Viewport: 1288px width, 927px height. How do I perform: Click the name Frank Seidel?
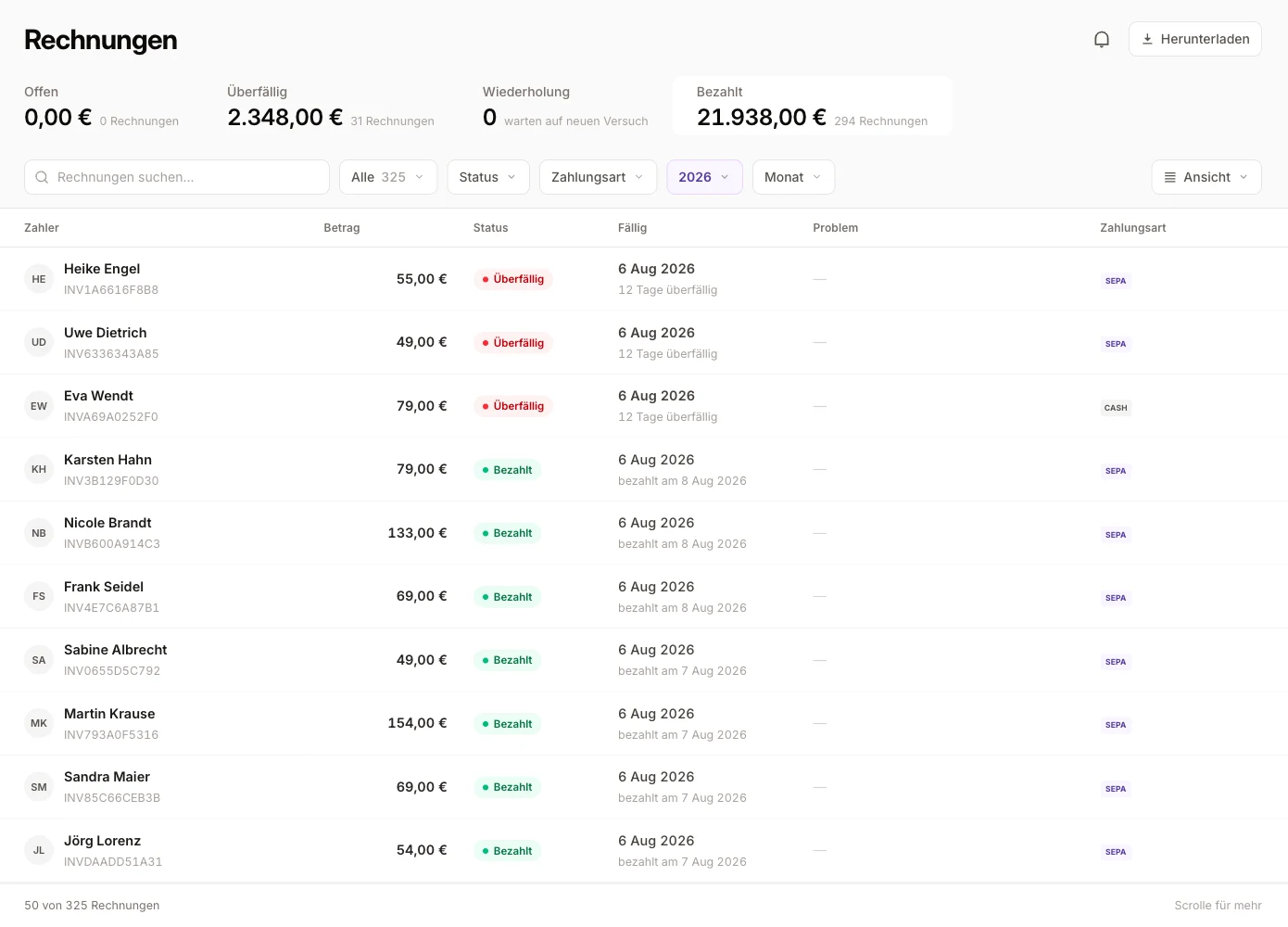[x=104, y=587]
